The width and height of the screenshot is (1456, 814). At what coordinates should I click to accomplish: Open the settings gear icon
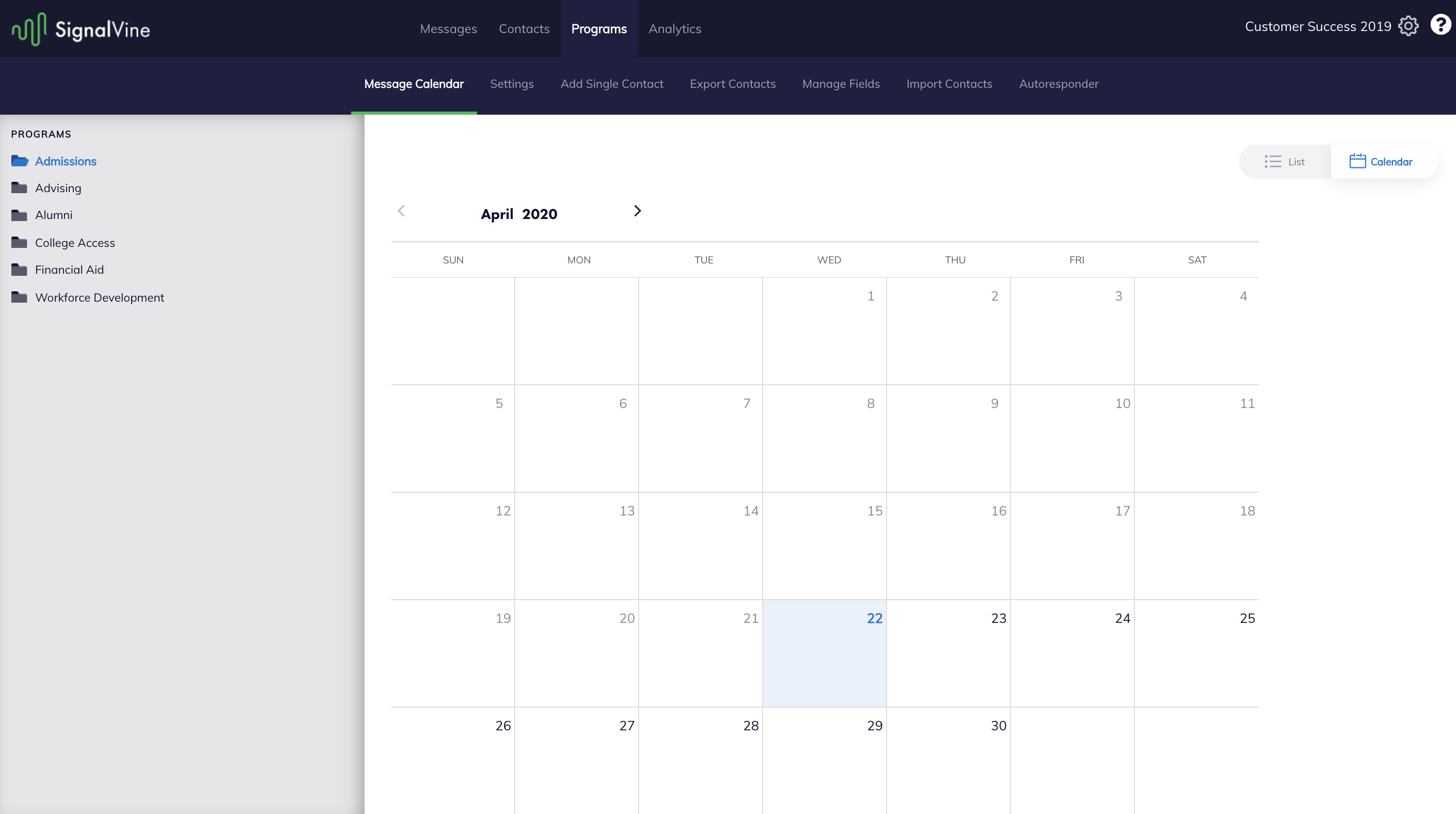point(1408,26)
